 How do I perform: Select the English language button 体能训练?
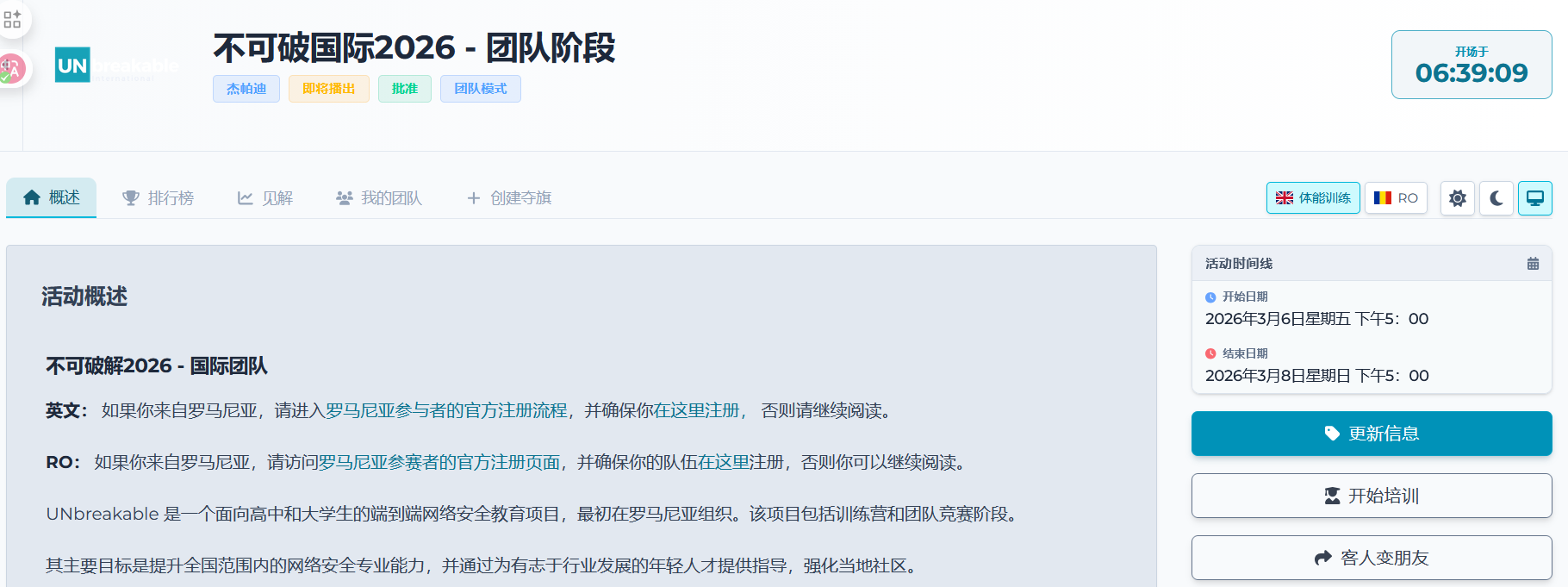coord(1313,198)
